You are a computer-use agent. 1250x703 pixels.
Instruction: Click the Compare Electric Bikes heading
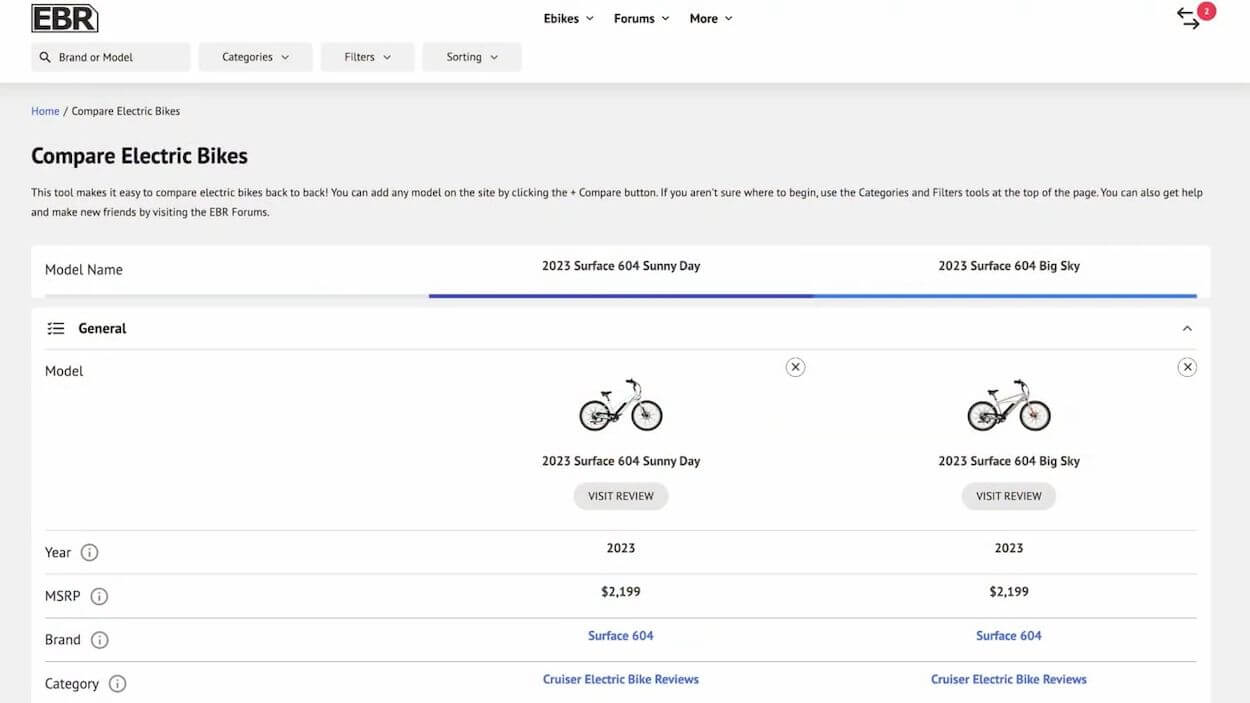(139, 156)
